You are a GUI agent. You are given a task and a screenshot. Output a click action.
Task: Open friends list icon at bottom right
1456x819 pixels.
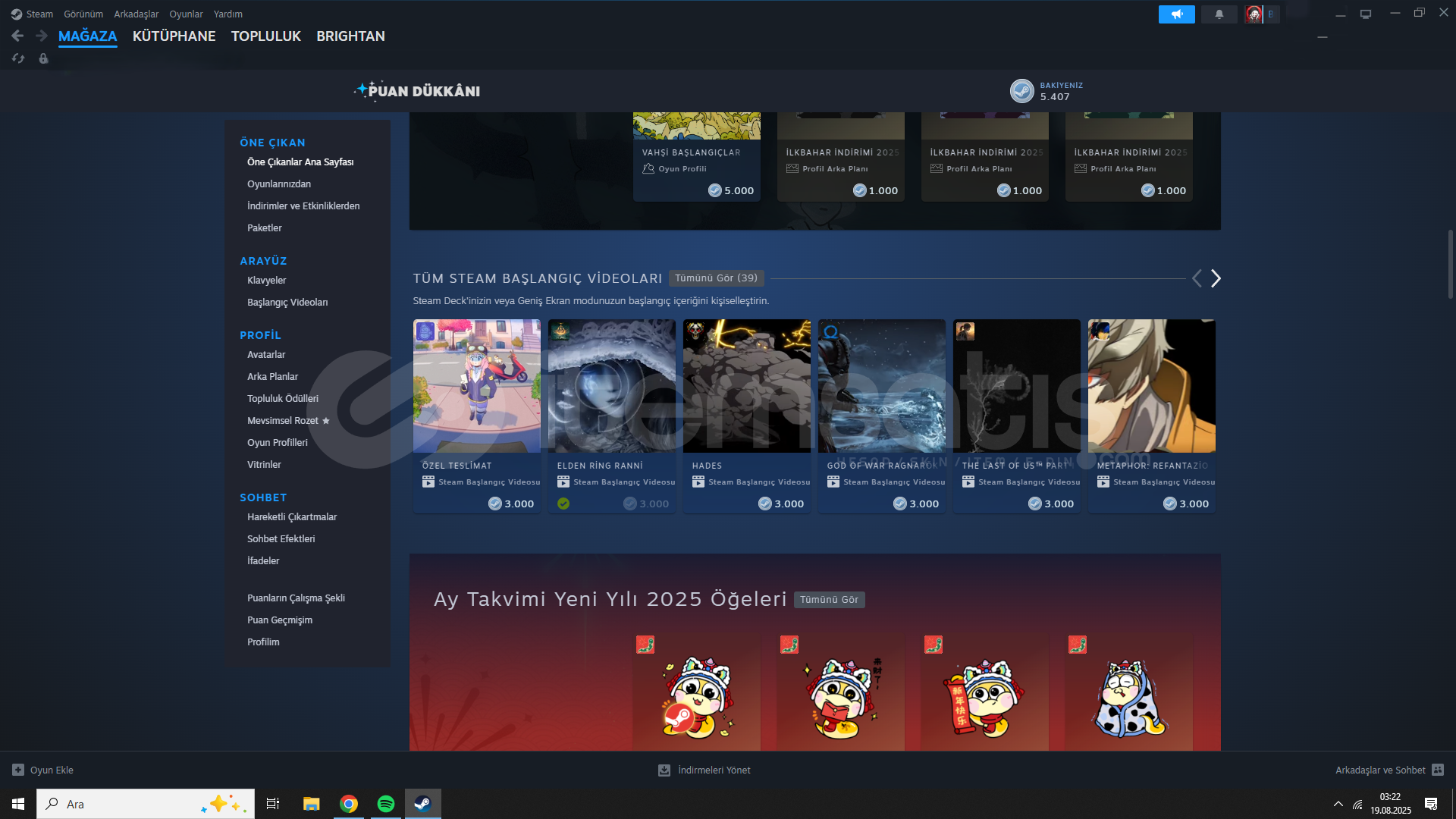1438,770
